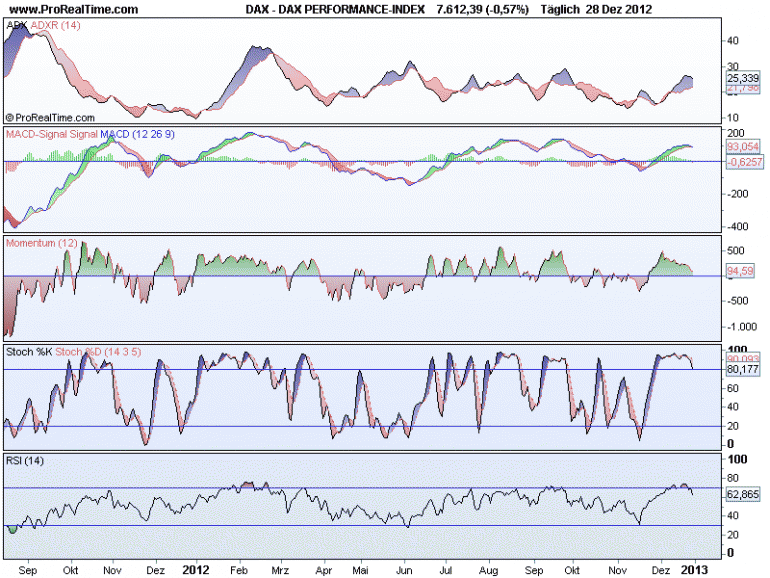Click the Täglich 28 Dez 2012 date label
The width and height of the screenshot is (770, 578).
596,9
